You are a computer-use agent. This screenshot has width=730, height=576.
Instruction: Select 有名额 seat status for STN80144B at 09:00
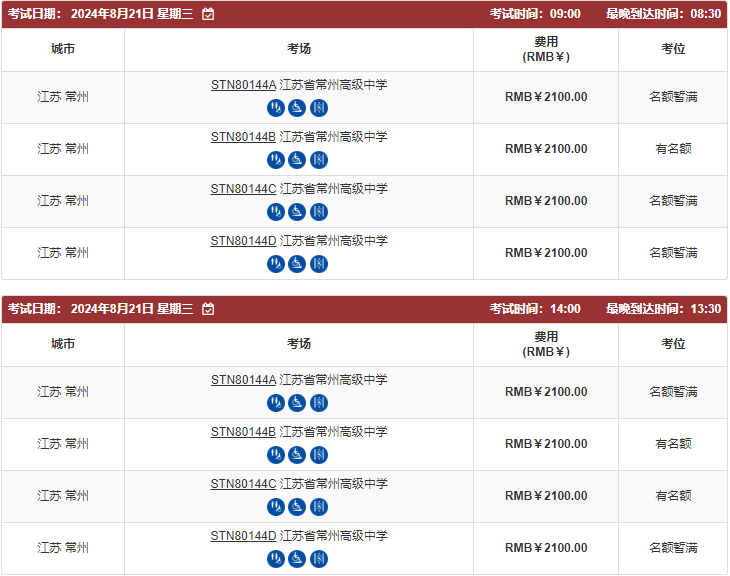point(673,149)
